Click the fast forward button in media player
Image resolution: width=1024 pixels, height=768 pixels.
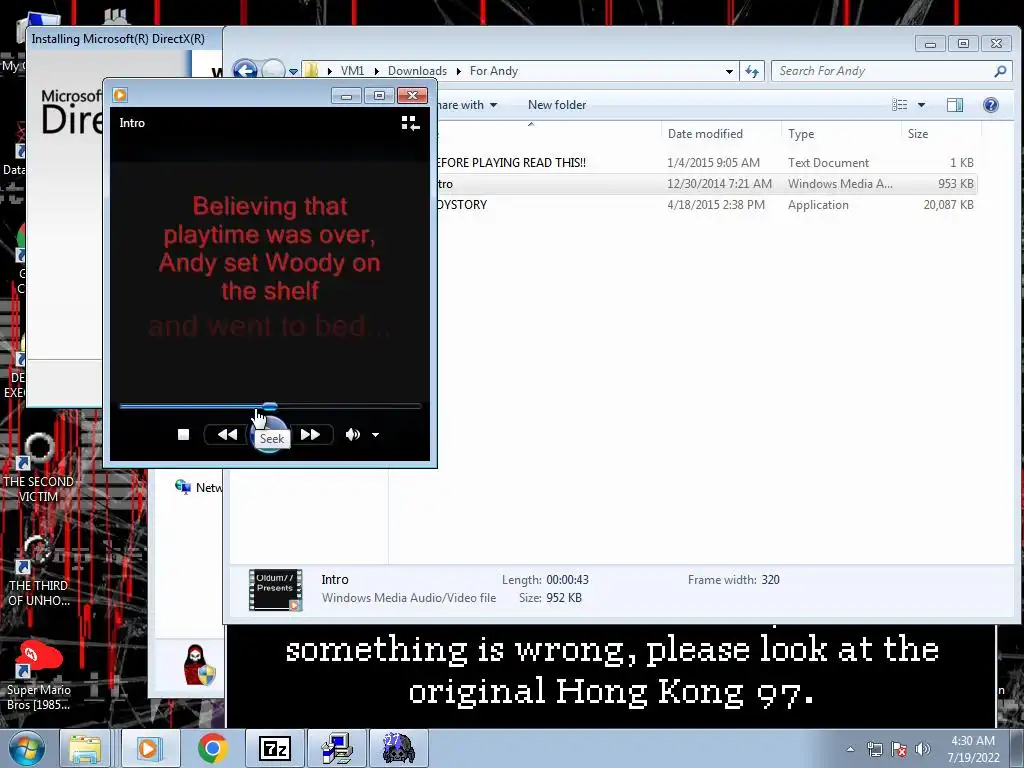tap(311, 434)
